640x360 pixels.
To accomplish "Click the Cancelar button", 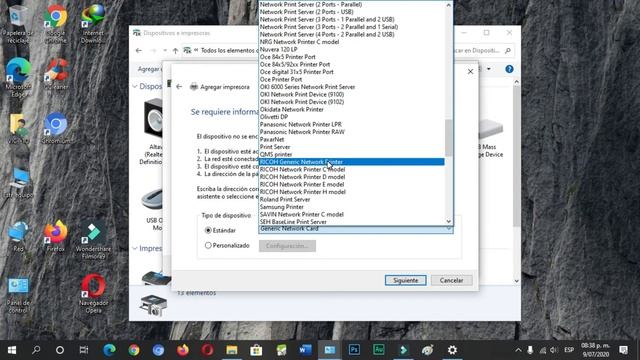I will tap(451, 280).
